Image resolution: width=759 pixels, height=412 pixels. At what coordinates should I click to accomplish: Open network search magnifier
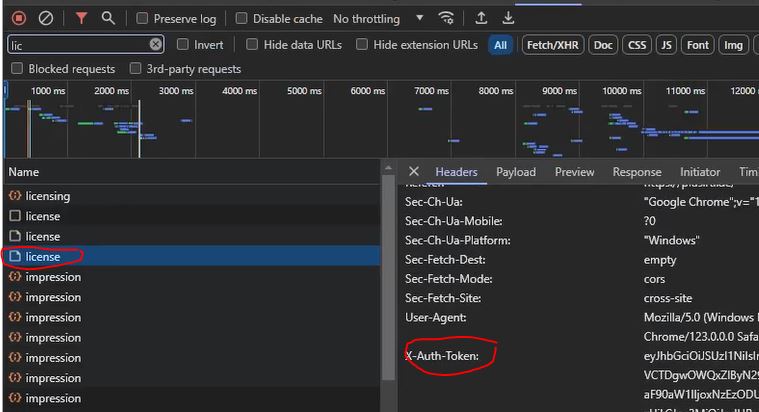pyautogui.click(x=108, y=18)
